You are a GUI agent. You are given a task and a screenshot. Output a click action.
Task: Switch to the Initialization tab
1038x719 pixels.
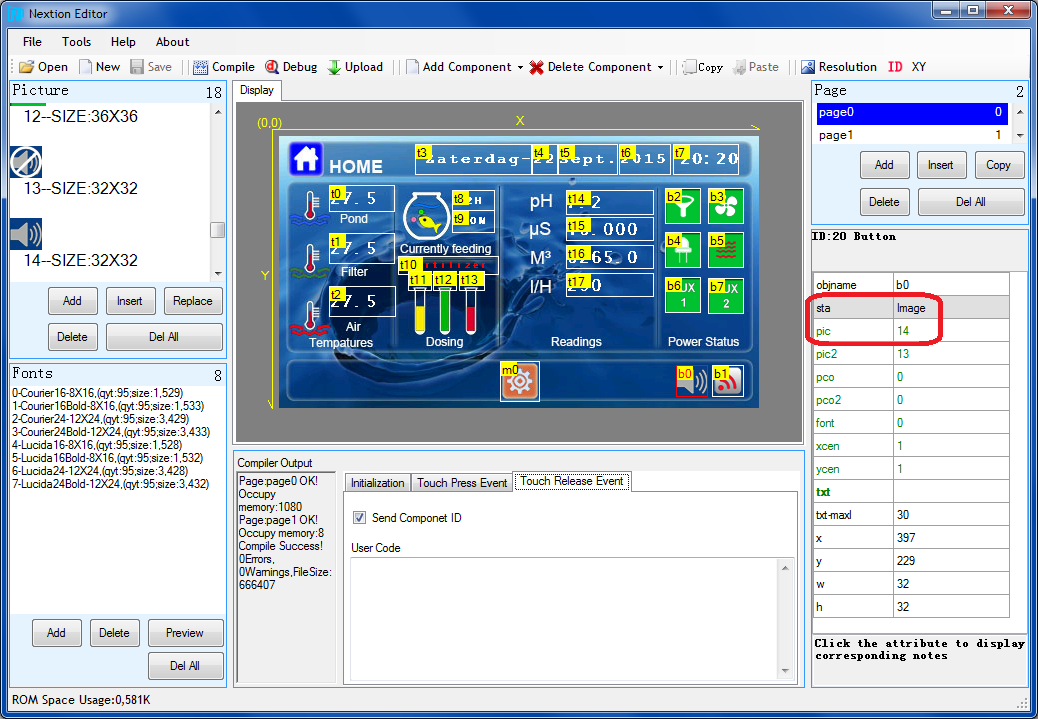click(x=377, y=483)
